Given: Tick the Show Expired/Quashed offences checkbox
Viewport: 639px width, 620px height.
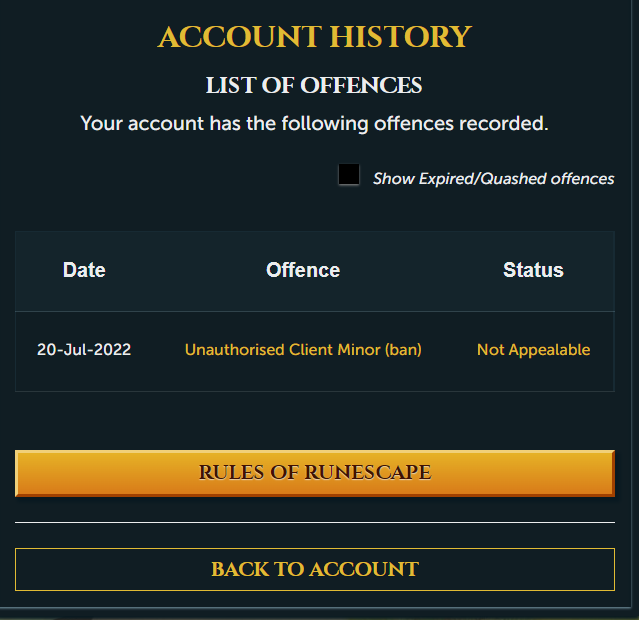Looking at the screenshot, I should 349,174.
